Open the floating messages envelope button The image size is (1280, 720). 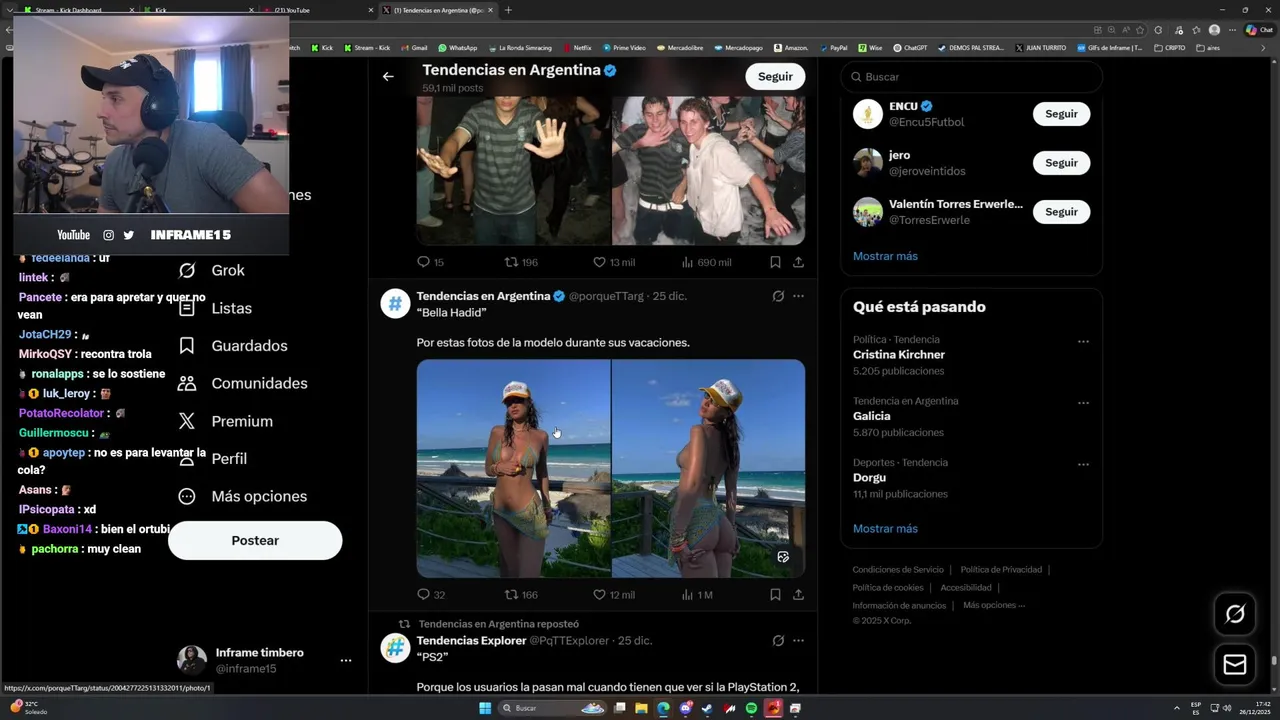pyautogui.click(x=1235, y=664)
